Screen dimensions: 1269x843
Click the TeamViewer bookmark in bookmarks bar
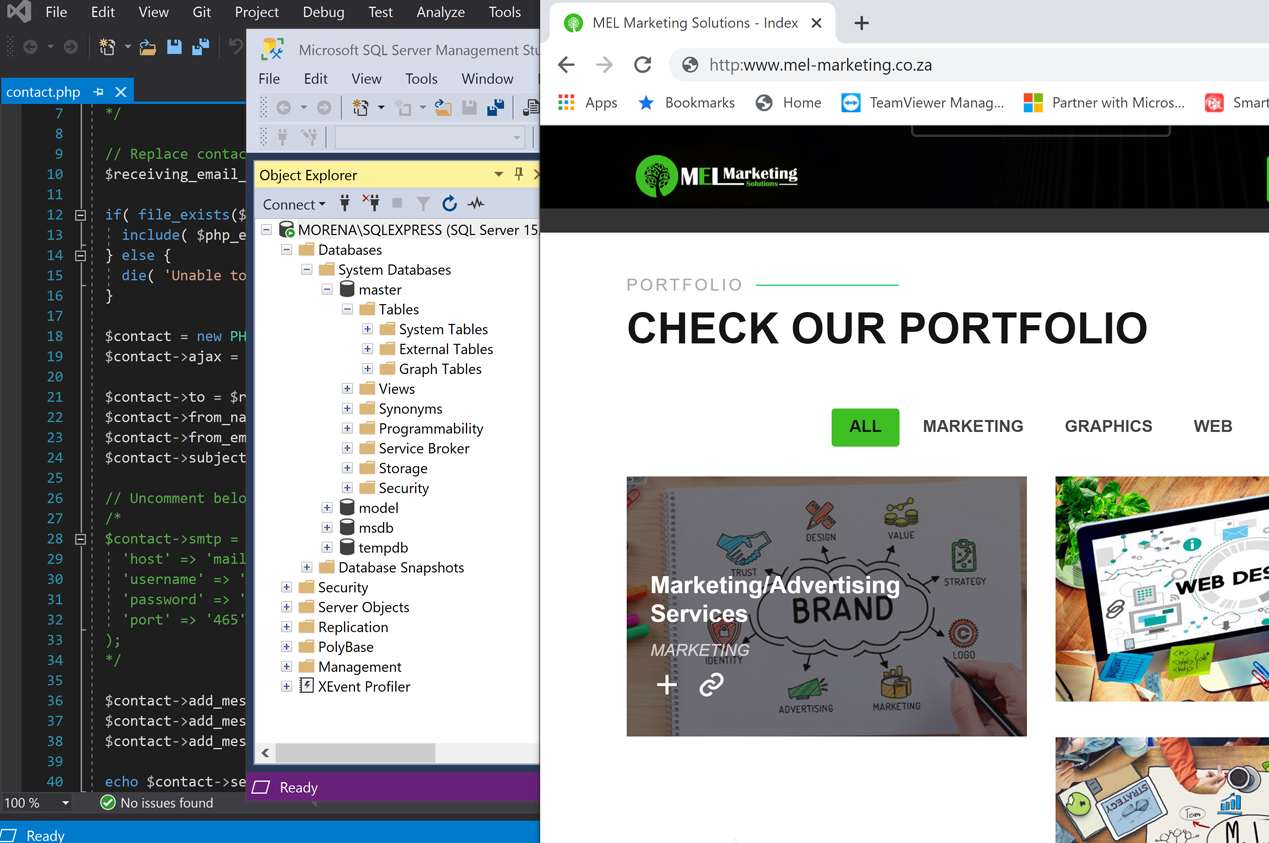point(922,102)
